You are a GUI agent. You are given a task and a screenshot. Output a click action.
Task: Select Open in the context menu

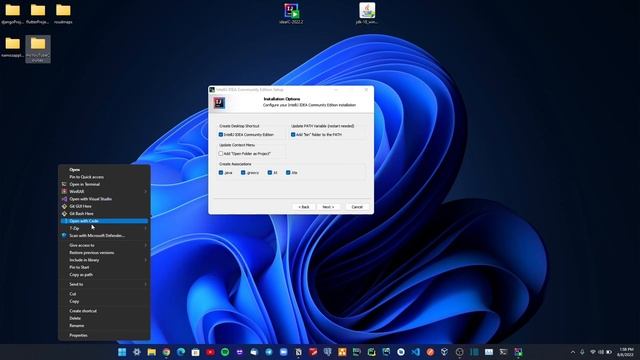tap(104, 169)
